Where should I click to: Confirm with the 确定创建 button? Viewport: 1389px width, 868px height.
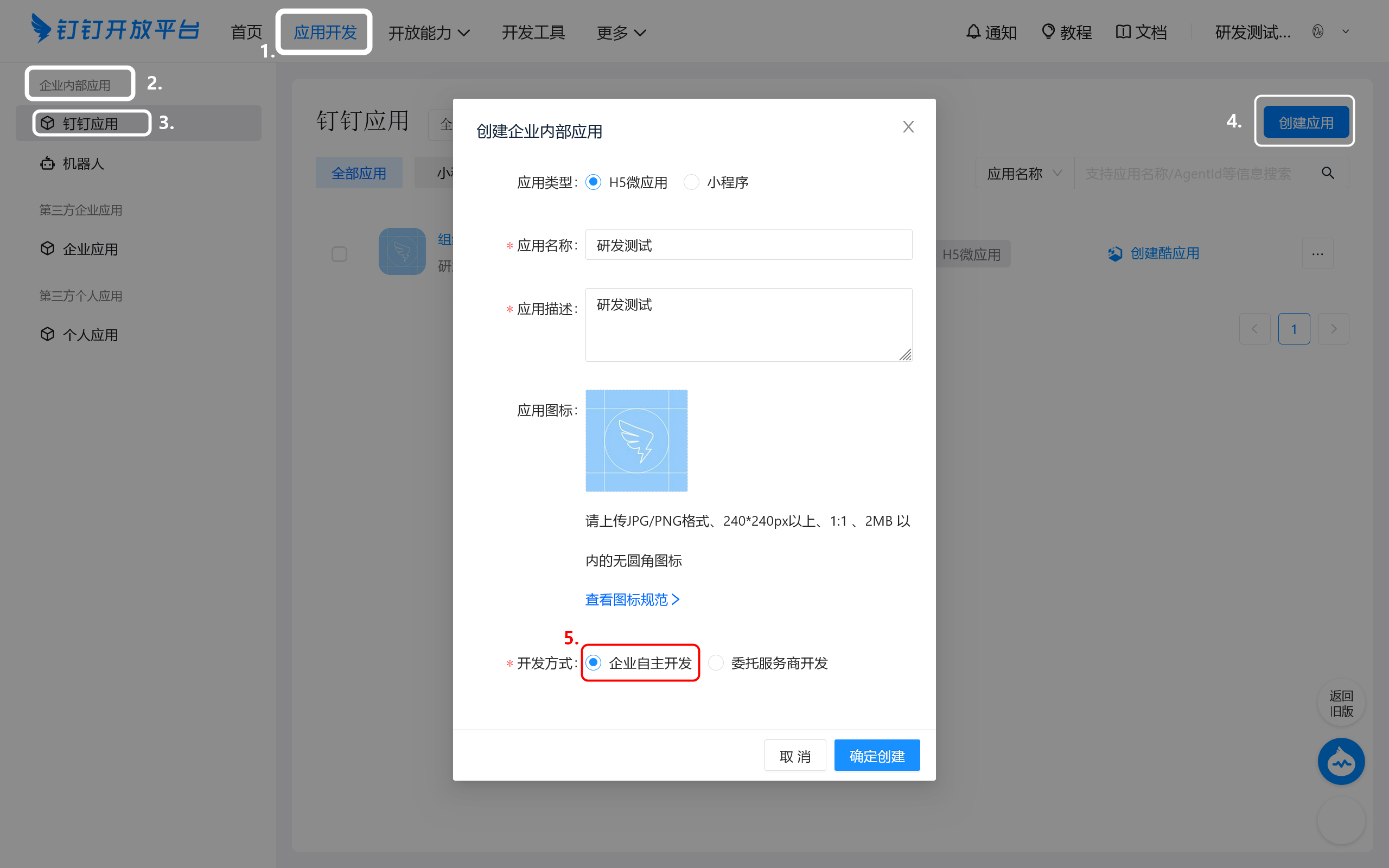pos(877,756)
